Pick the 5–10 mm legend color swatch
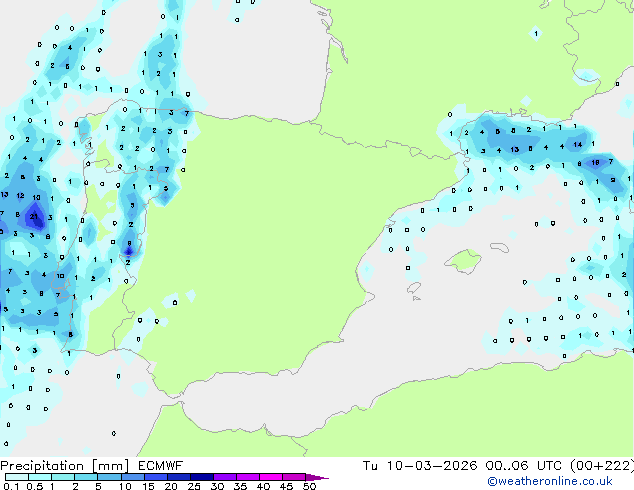The image size is (634, 490). pyautogui.click(x=109, y=477)
